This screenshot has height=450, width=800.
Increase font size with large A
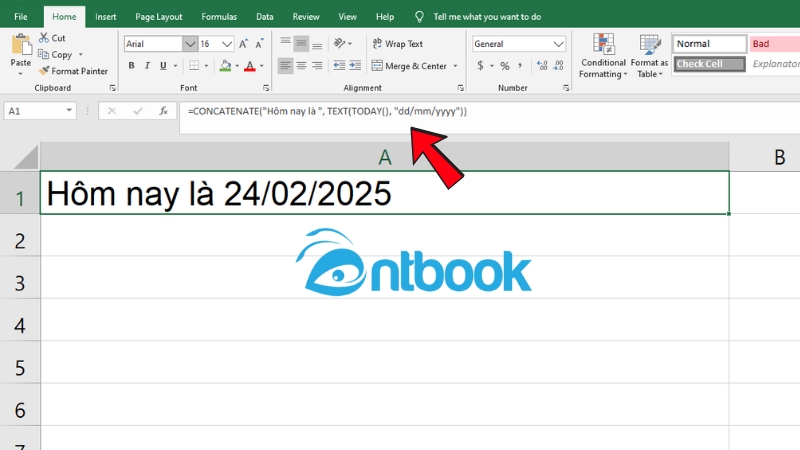coord(243,44)
